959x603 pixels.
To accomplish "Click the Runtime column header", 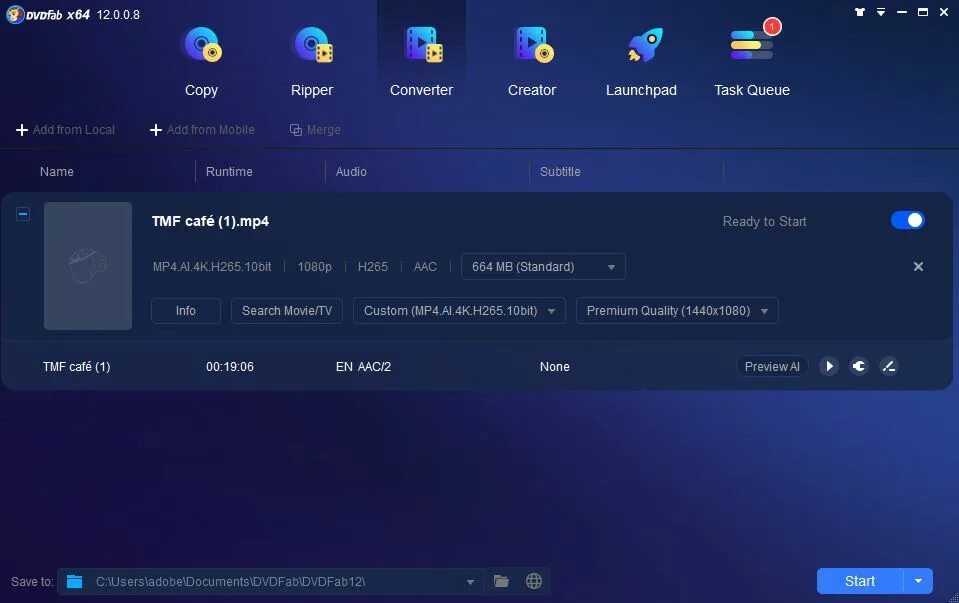I will click(x=229, y=172).
